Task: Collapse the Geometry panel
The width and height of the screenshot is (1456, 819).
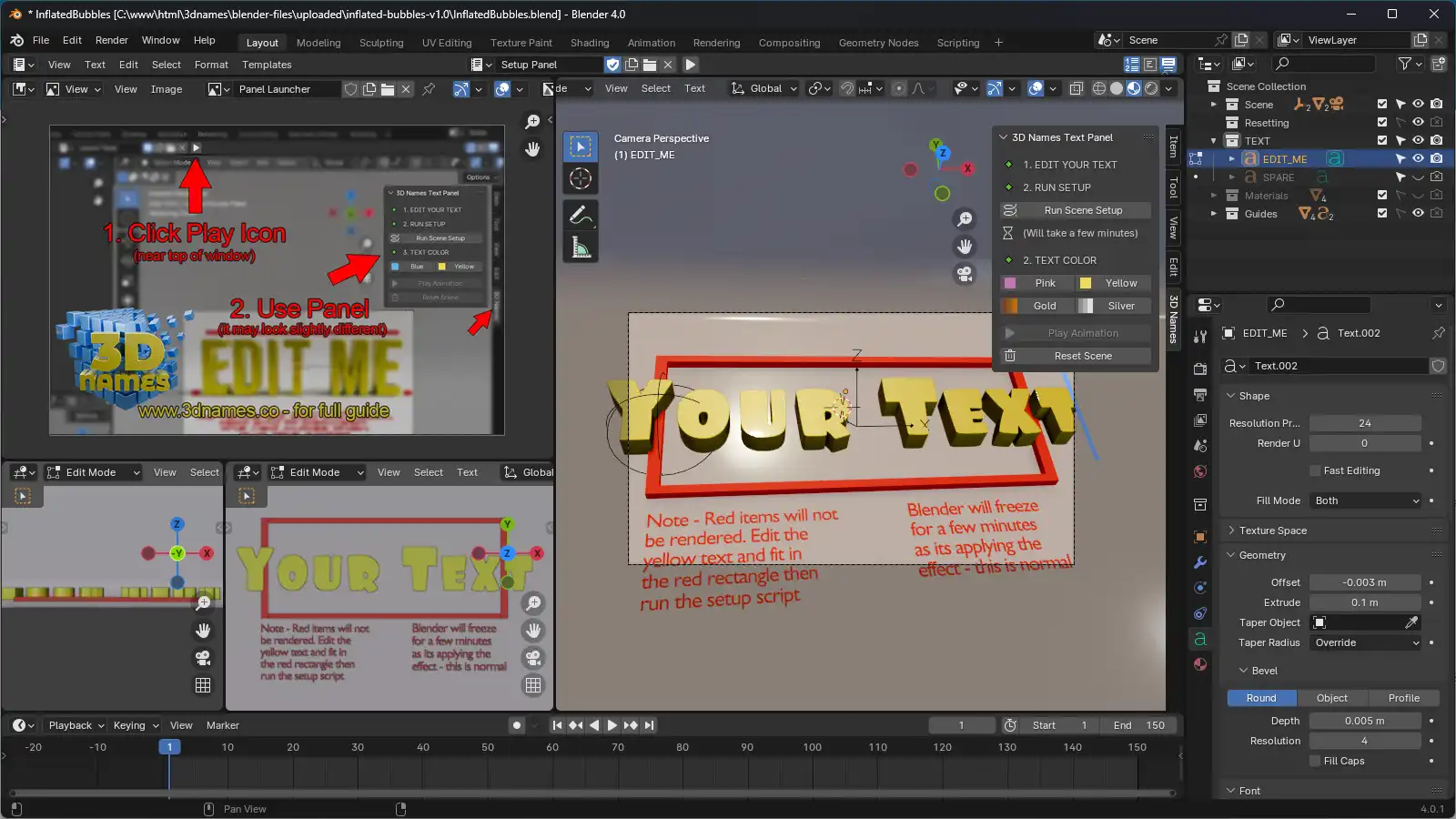Action: click(1262, 555)
